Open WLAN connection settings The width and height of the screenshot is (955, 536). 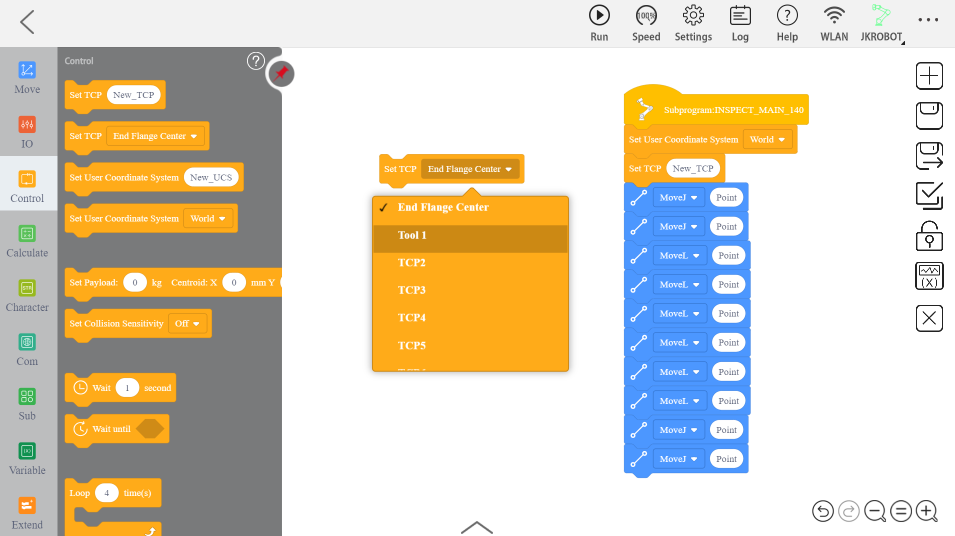(834, 23)
